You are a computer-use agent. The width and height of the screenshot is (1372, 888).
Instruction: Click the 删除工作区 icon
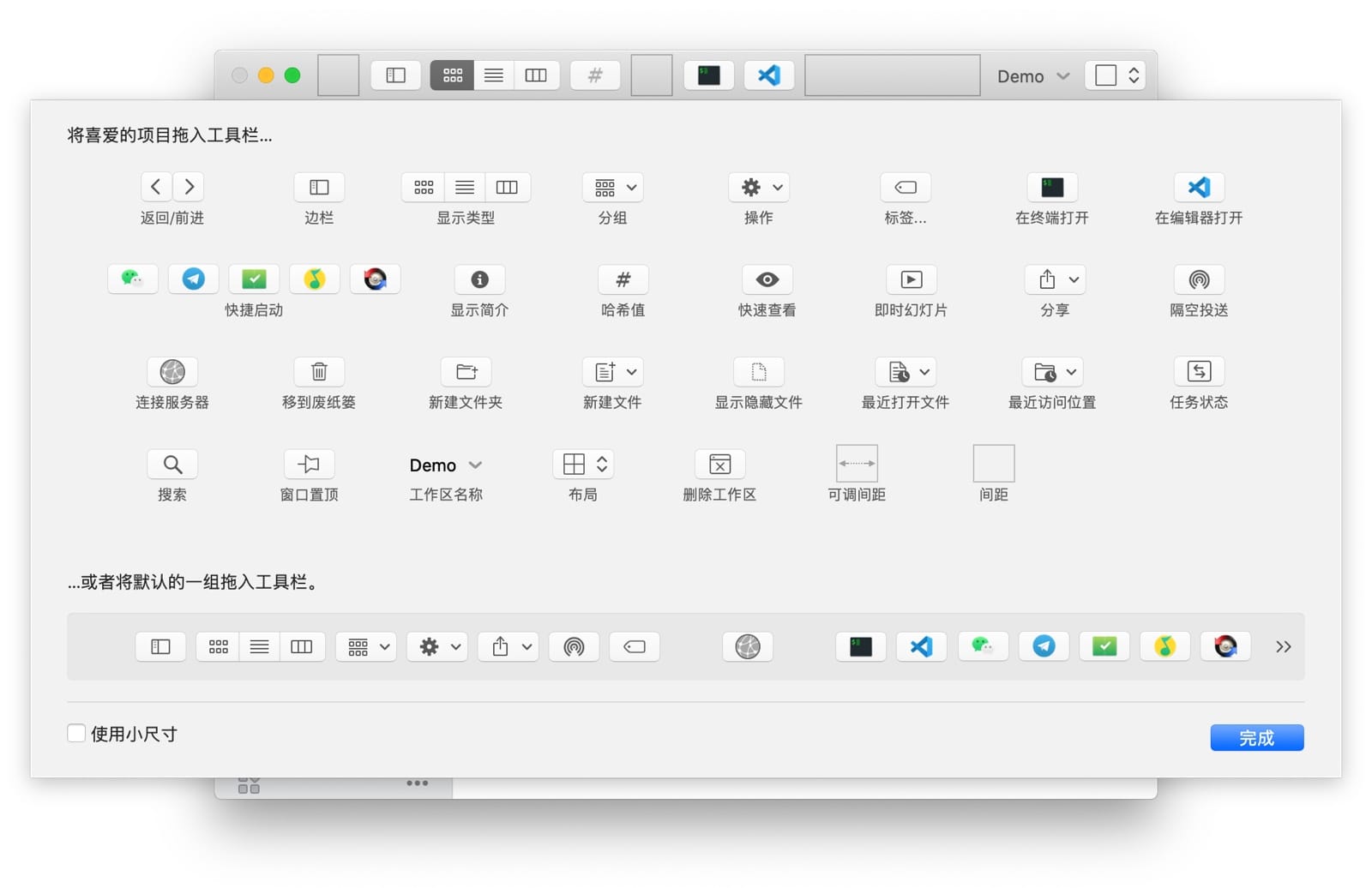[x=719, y=464]
